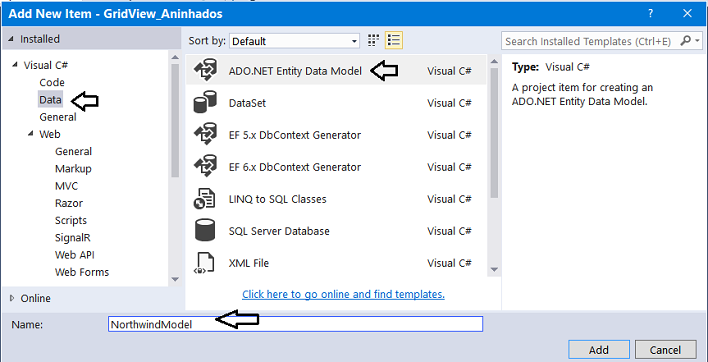Select the ADO.NET Entity Data Model icon
The image size is (708, 362).
tap(205, 71)
